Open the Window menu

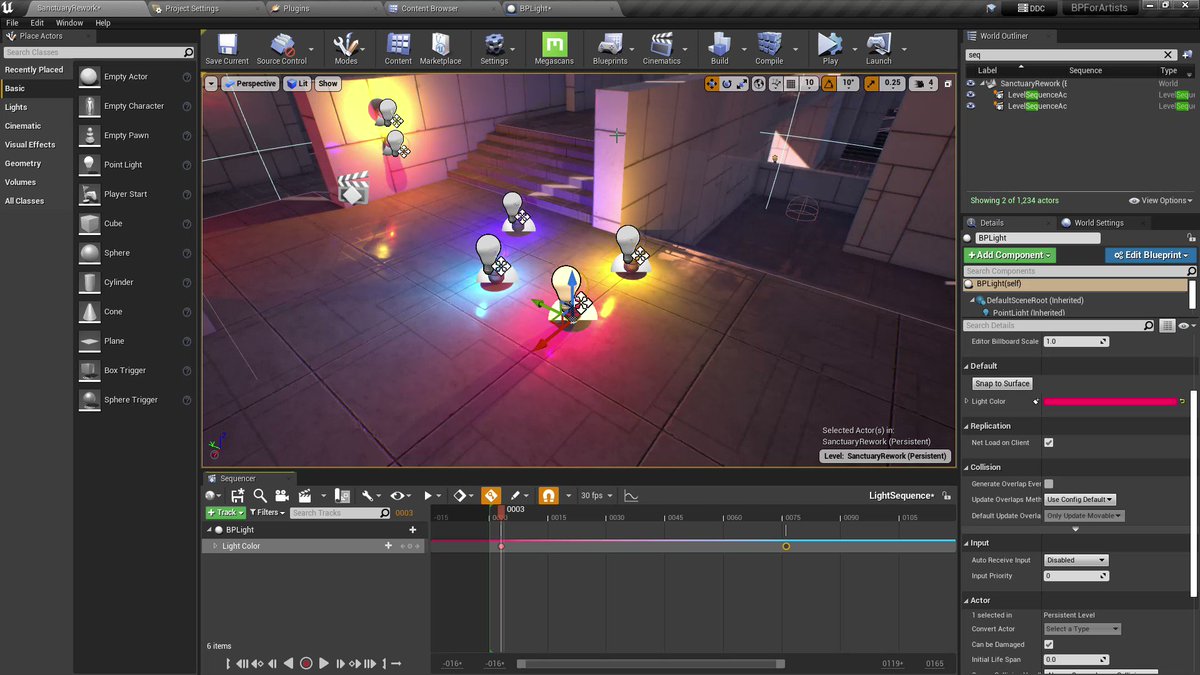(70, 22)
